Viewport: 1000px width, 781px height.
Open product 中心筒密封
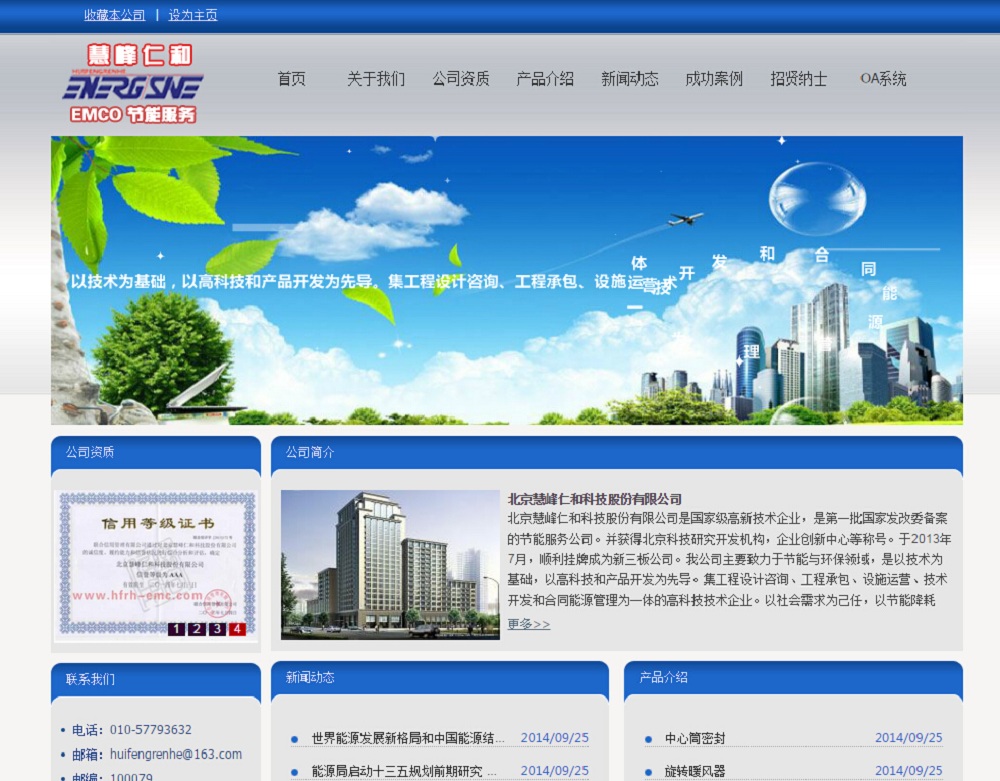coord(695,738)
